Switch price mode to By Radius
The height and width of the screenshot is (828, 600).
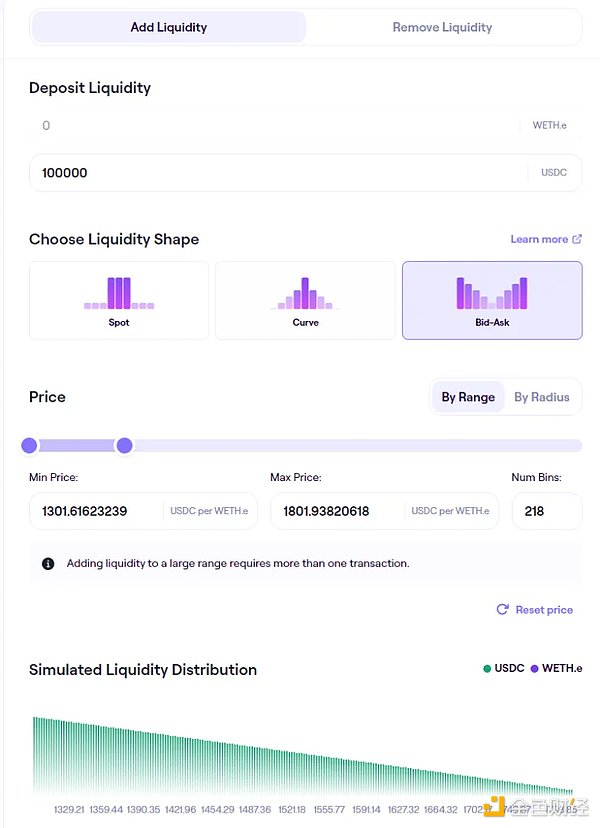[541, 397]
